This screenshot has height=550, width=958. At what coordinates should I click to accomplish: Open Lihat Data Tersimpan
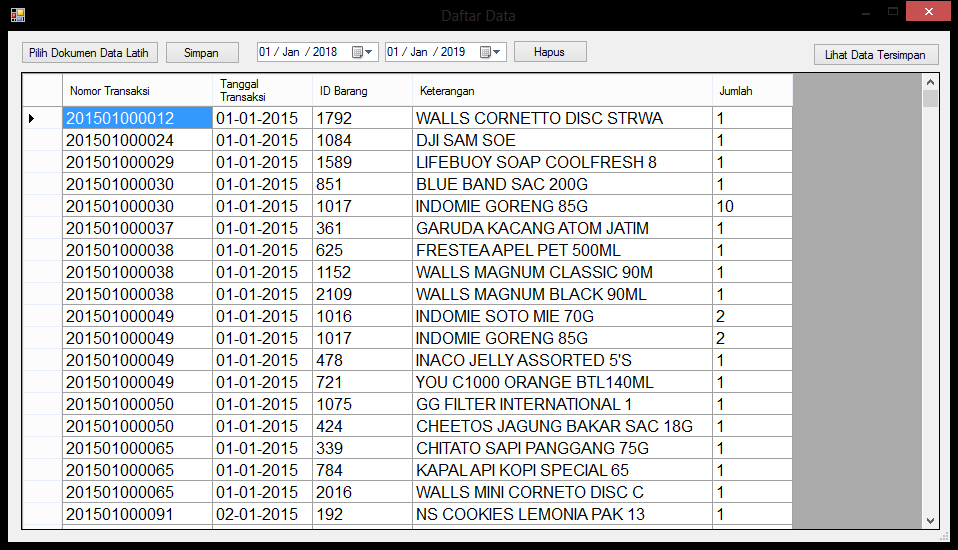(875, 55)
